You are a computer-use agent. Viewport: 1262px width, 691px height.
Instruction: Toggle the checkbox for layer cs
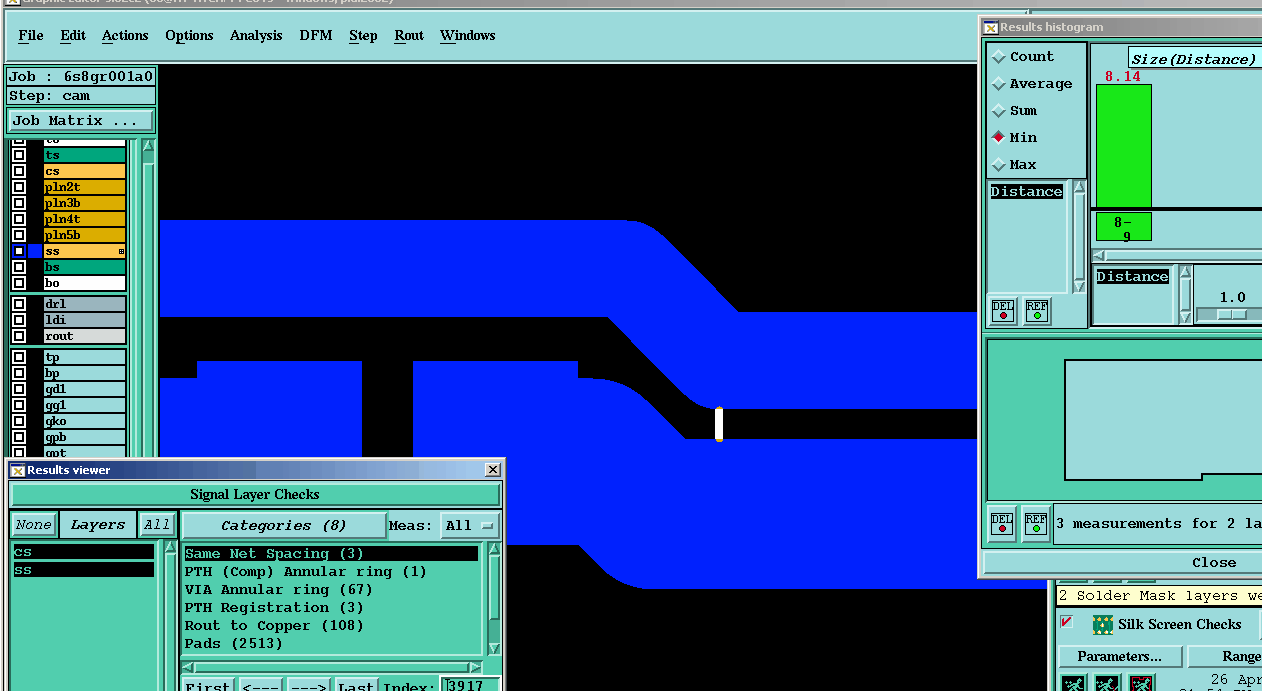(19, 171)
